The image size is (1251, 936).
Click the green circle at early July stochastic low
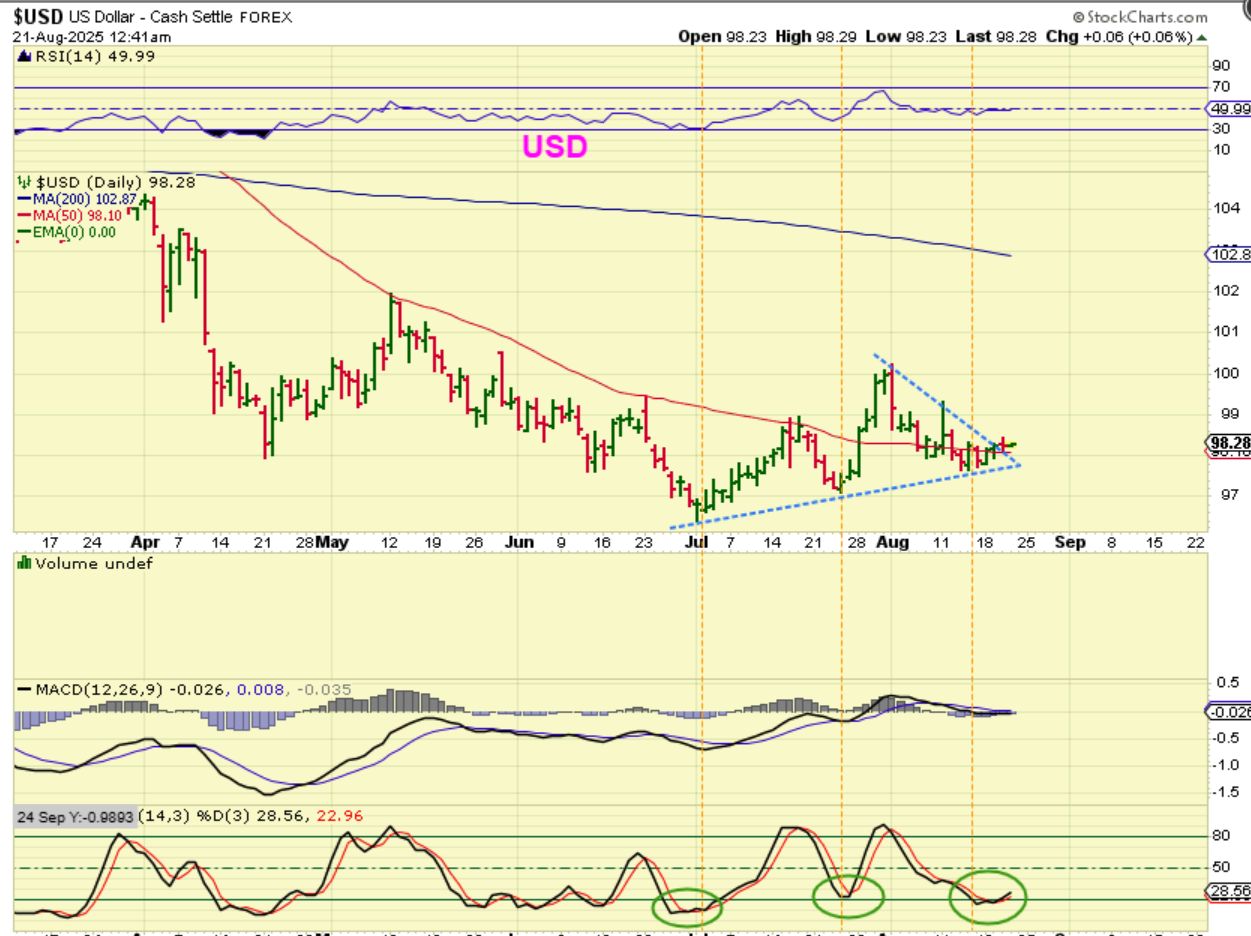[x=686, y=907]
